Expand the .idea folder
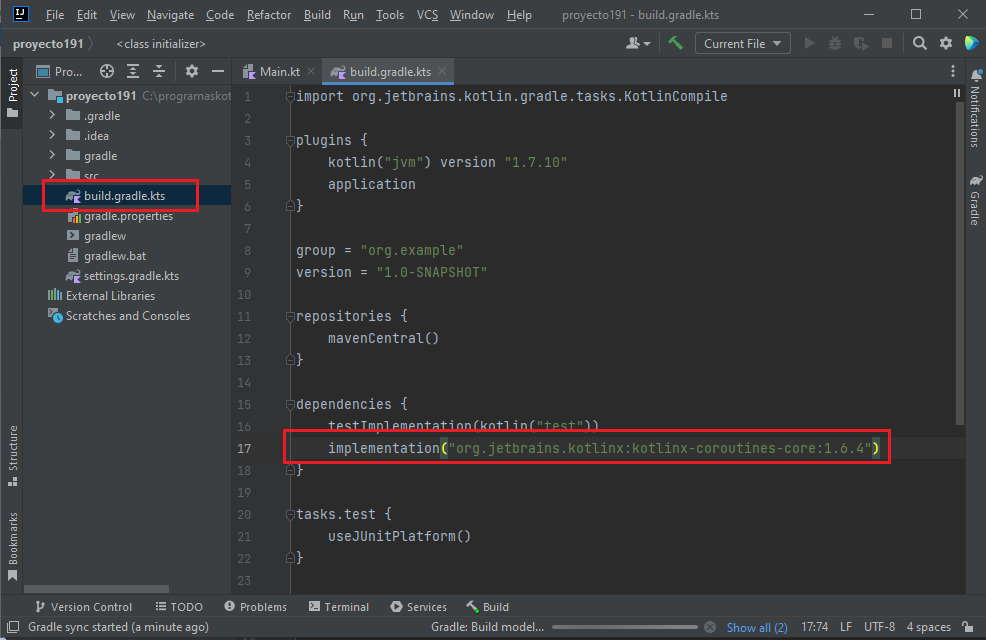This screenshot has width=986, height=640. coord(52,135)
